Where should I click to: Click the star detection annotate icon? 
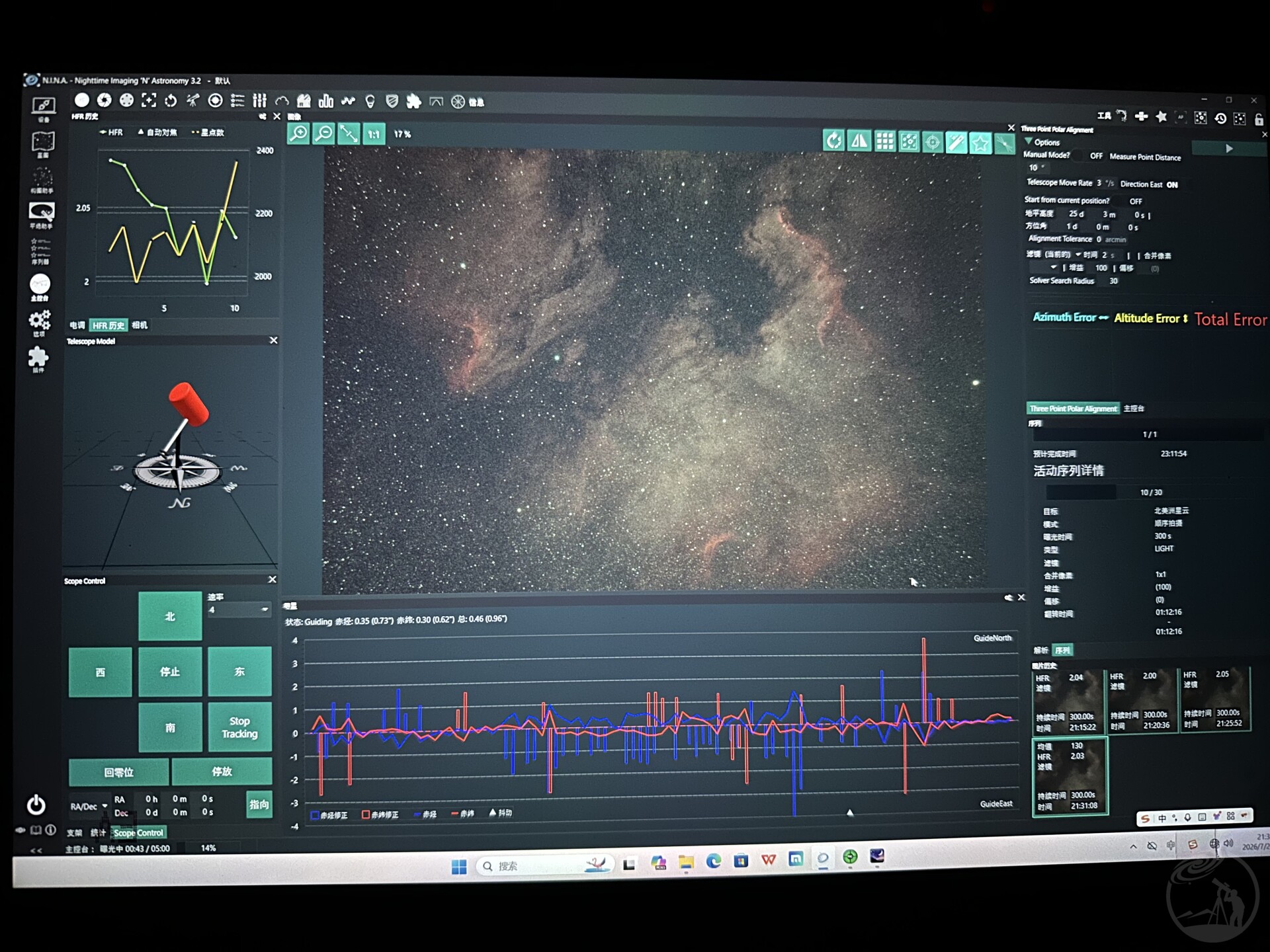[x=909, y=141]
